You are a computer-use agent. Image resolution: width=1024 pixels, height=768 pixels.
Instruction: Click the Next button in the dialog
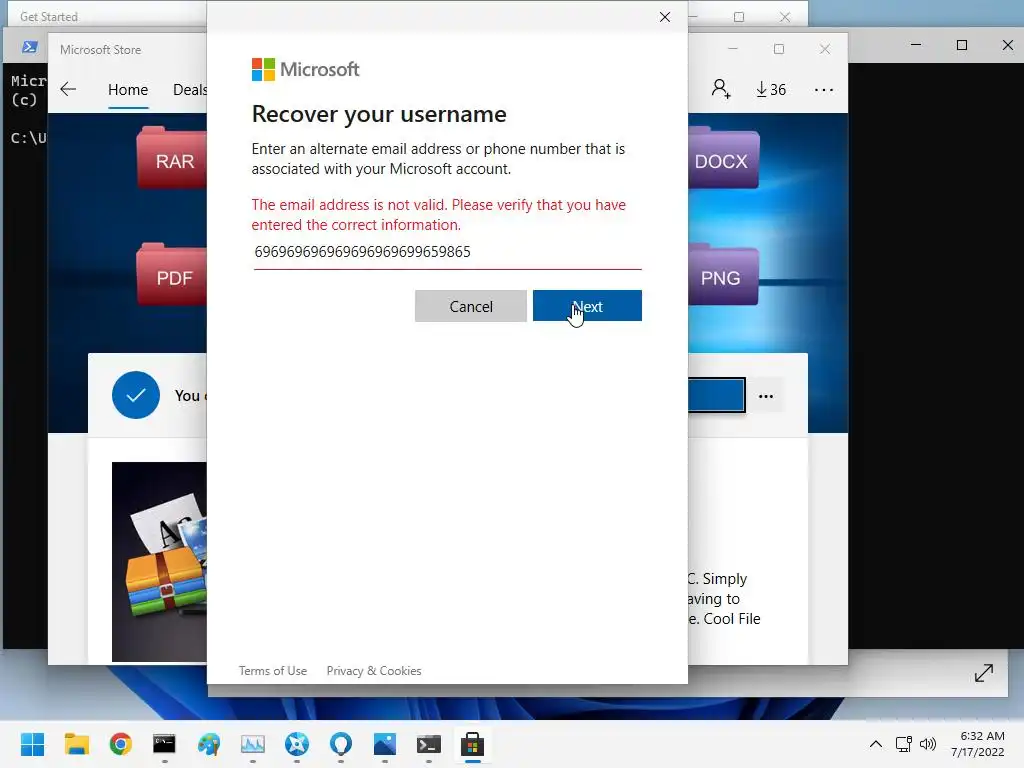[x=587, y=306]
